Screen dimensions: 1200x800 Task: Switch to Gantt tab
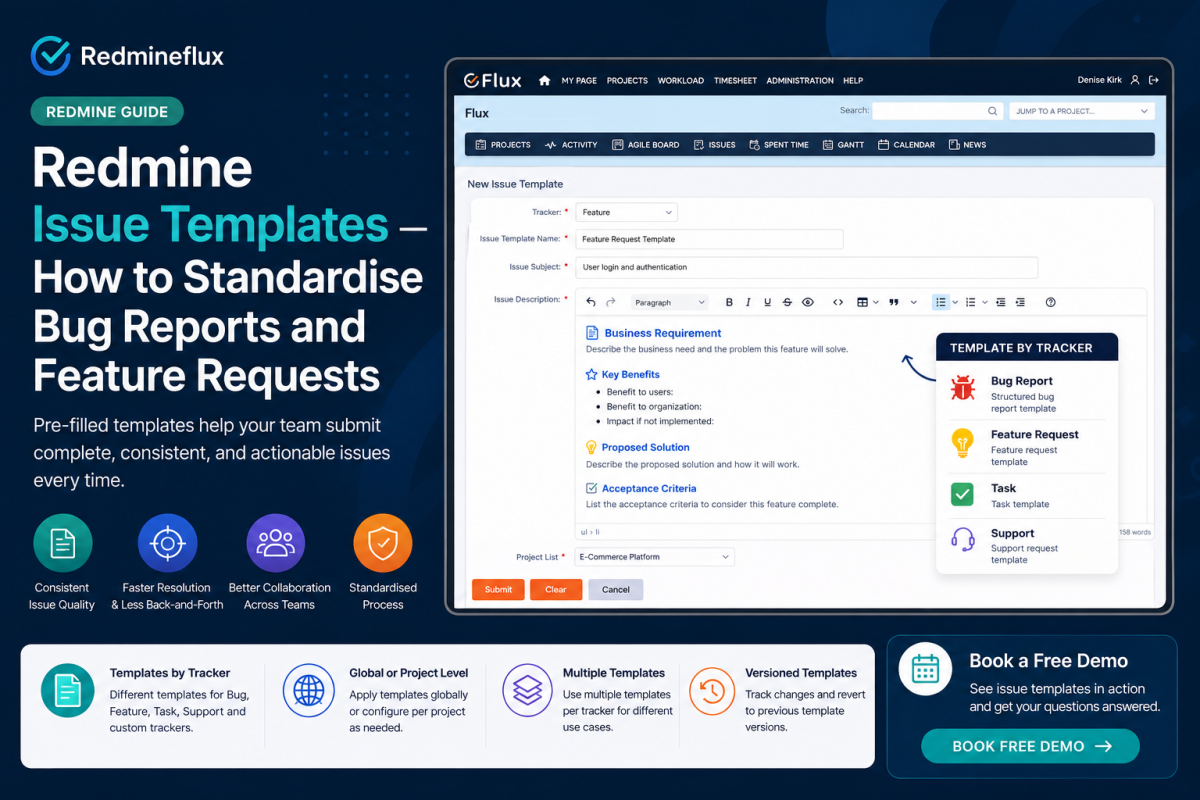pos(843,145)
